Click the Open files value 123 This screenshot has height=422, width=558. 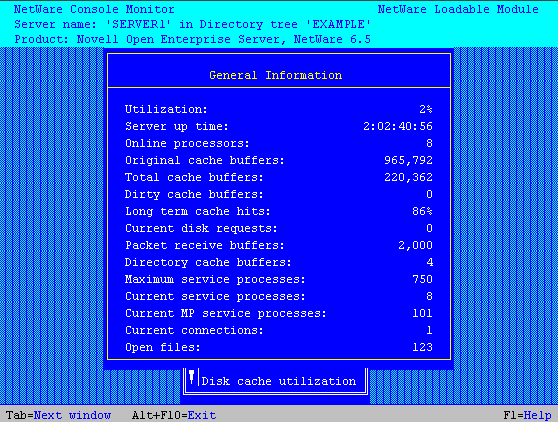422,347
